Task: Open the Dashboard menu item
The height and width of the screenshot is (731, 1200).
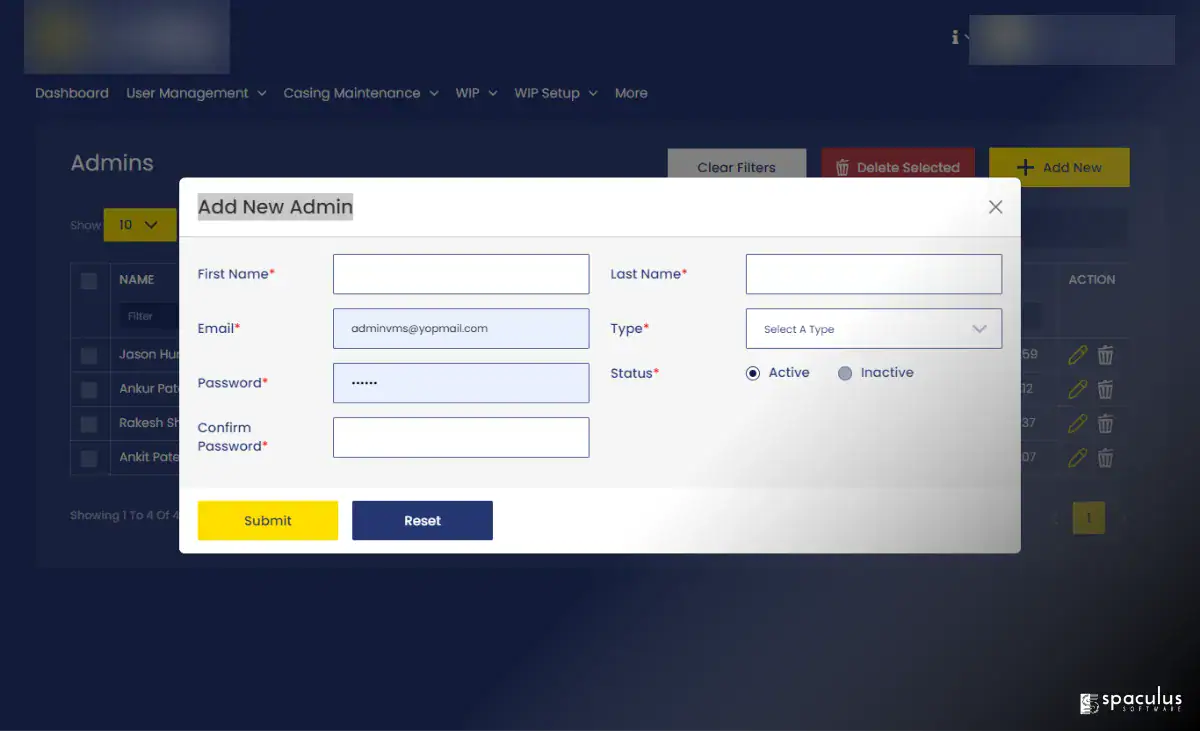Action: (72, 93)
